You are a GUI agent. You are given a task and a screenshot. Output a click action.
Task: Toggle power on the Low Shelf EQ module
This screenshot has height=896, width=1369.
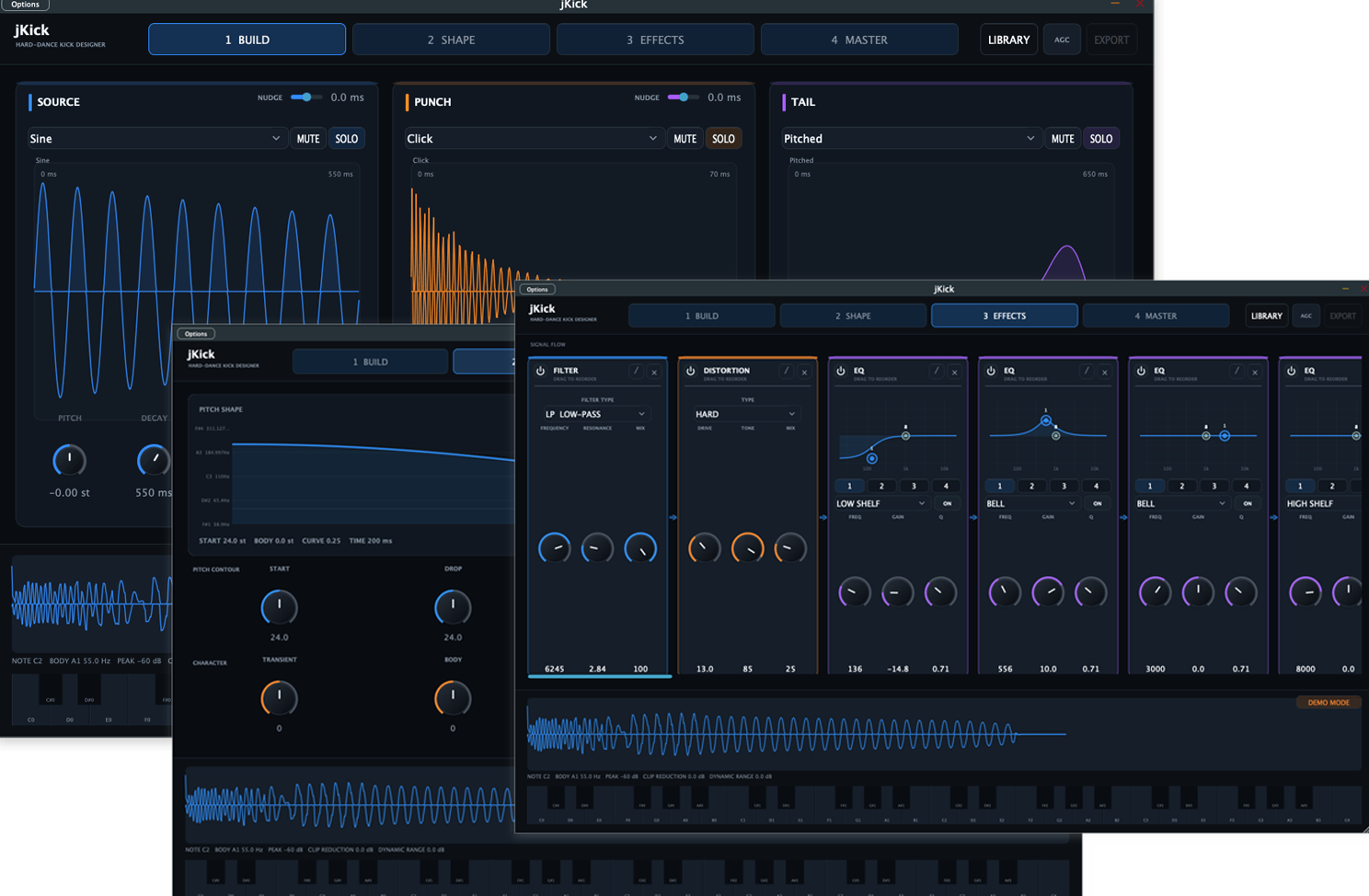tap(840, 371)
